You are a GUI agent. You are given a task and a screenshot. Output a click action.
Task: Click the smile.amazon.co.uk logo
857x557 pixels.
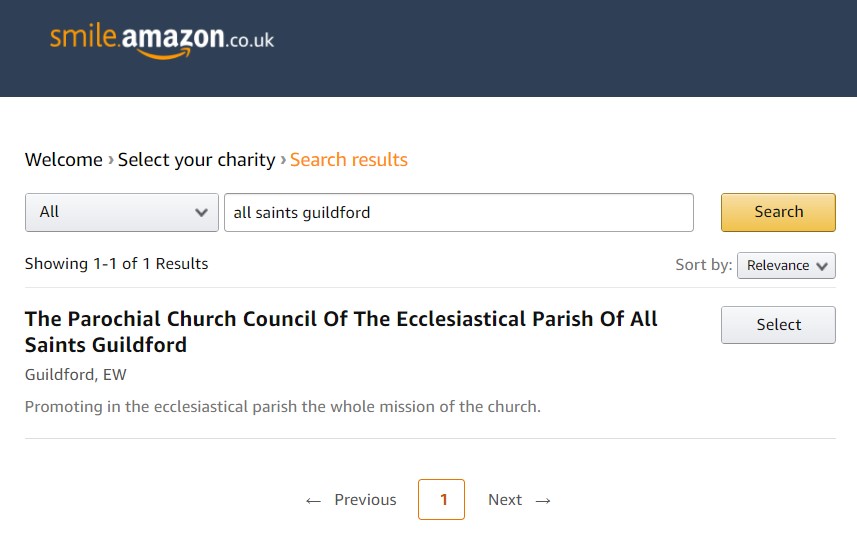click(162, 41)
